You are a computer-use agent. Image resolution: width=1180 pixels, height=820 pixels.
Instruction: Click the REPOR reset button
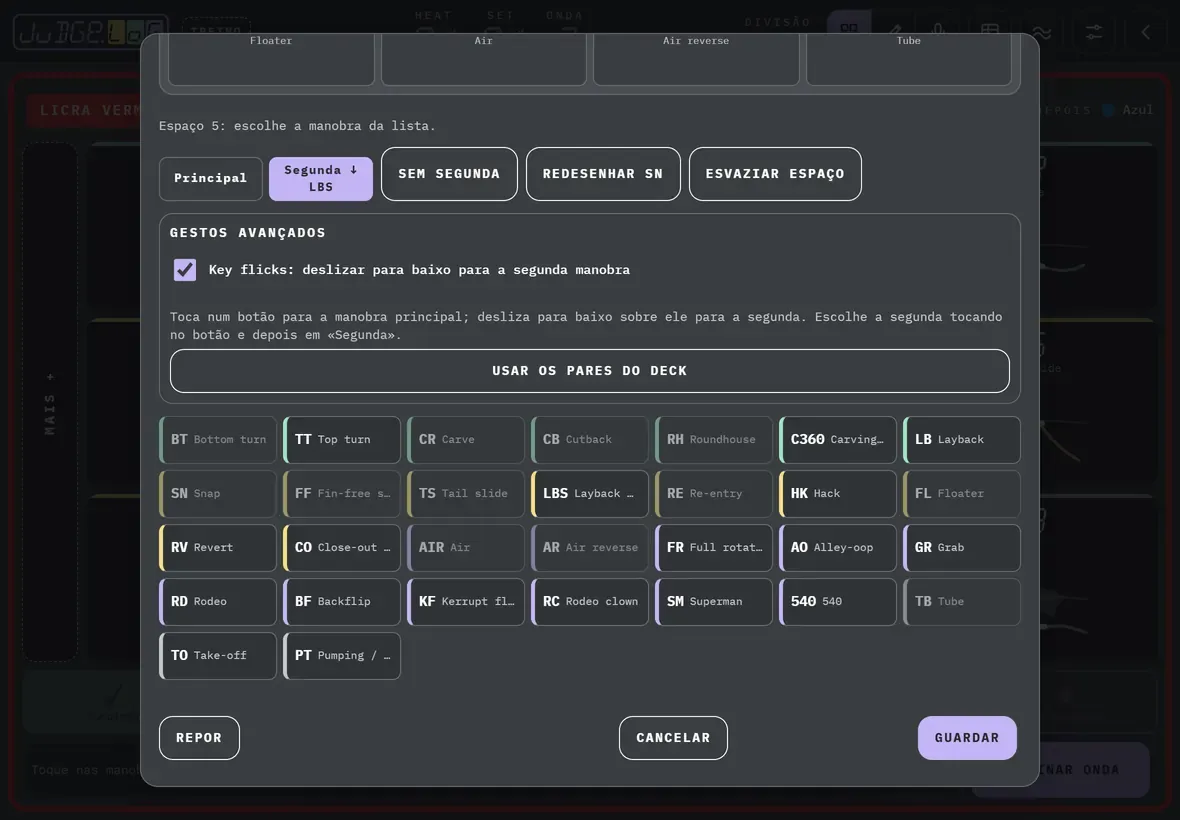click(199, 738)
